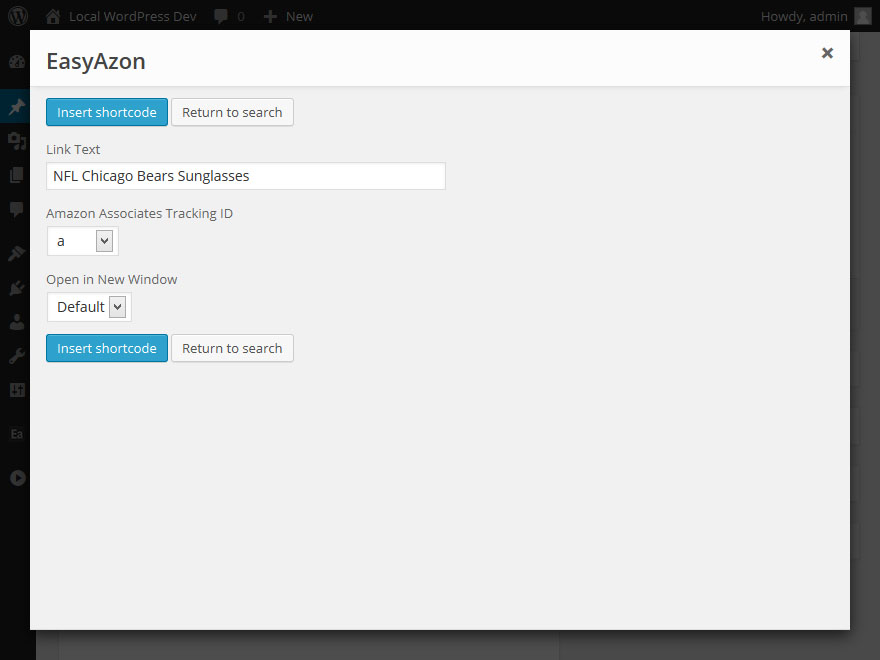880x660 pixels.
Task: Open Plugins icon in sidebar
Action: pos(17,287)
